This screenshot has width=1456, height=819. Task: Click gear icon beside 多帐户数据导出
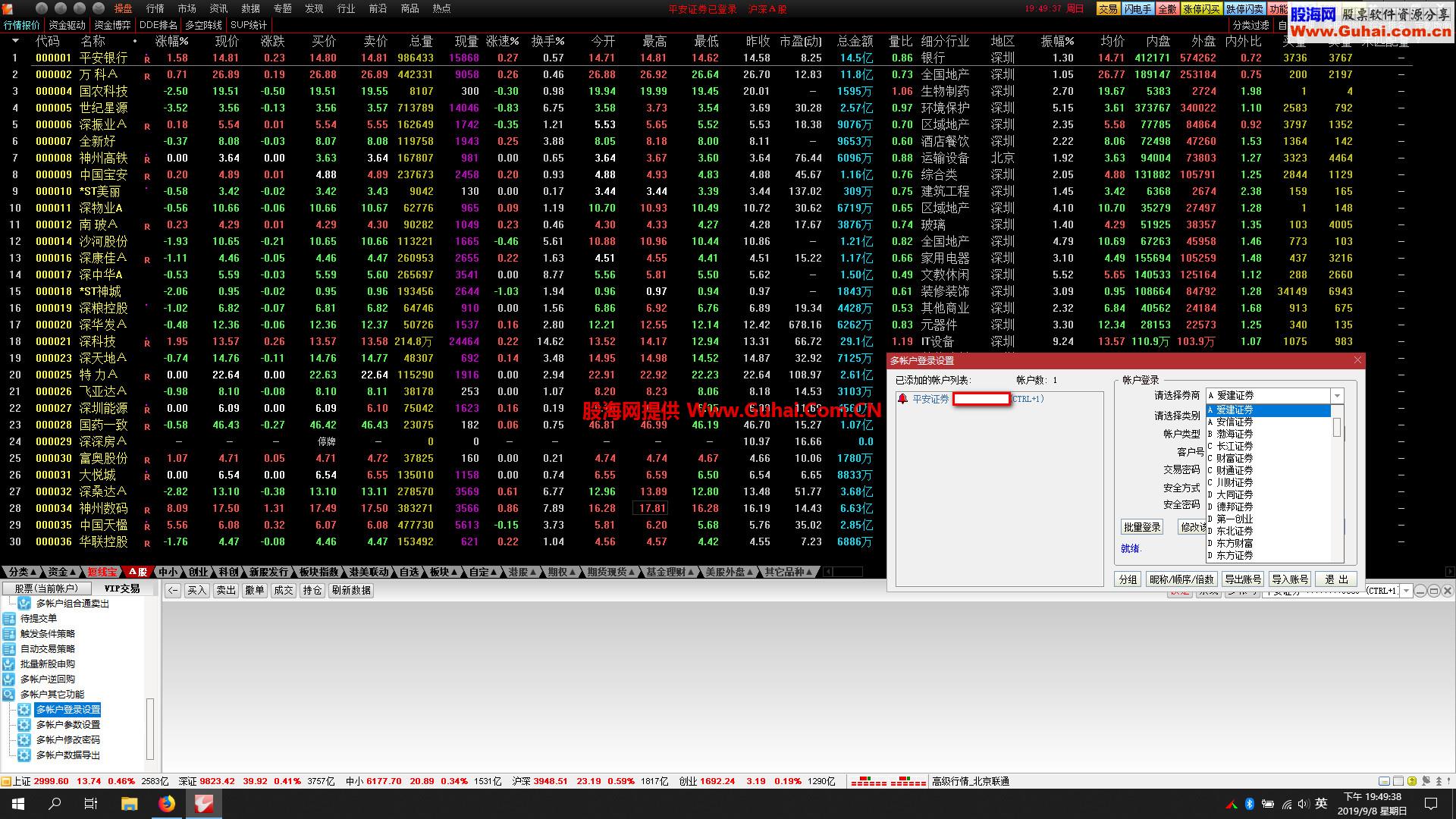click(x=24, y=755)
